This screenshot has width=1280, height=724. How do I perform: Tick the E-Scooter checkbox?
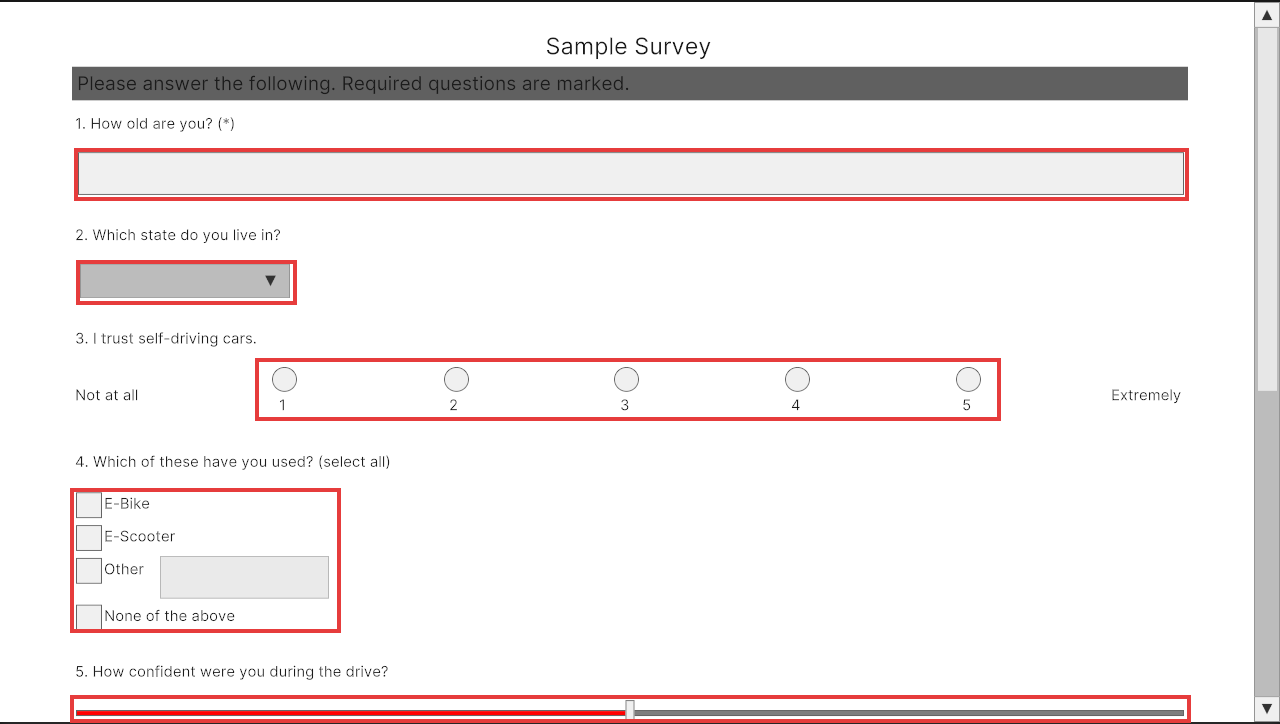89,538
